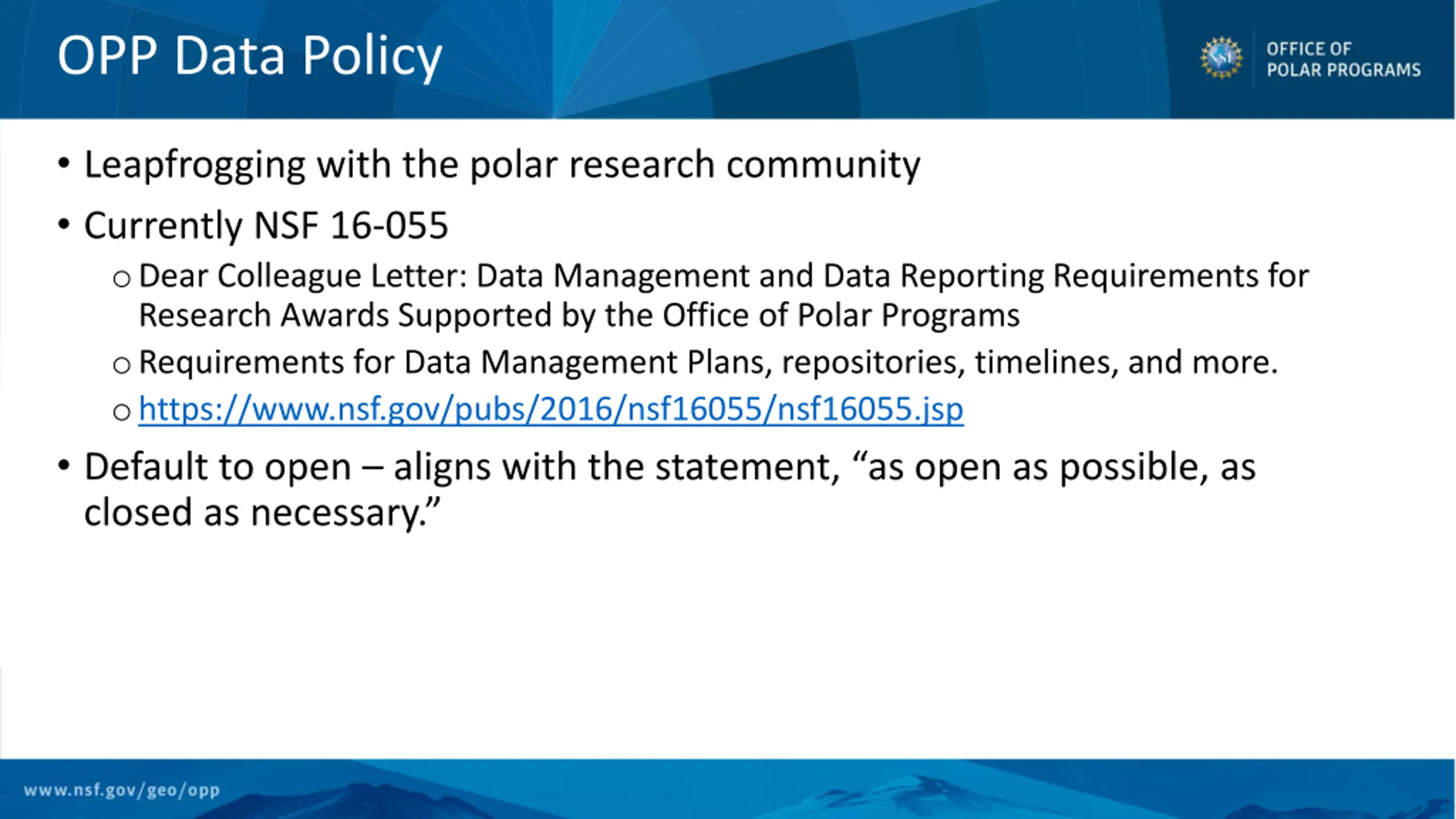Select the 'Dear Colleague Letter' sub-bullet first line
The image size is (1456, 819).
724,276
